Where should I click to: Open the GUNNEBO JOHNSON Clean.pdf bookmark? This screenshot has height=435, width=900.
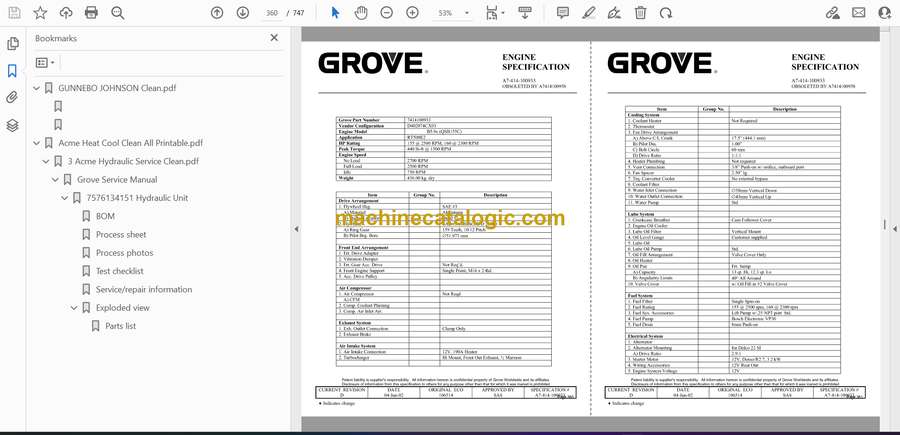pyautogui.click(x=117, y=88)
